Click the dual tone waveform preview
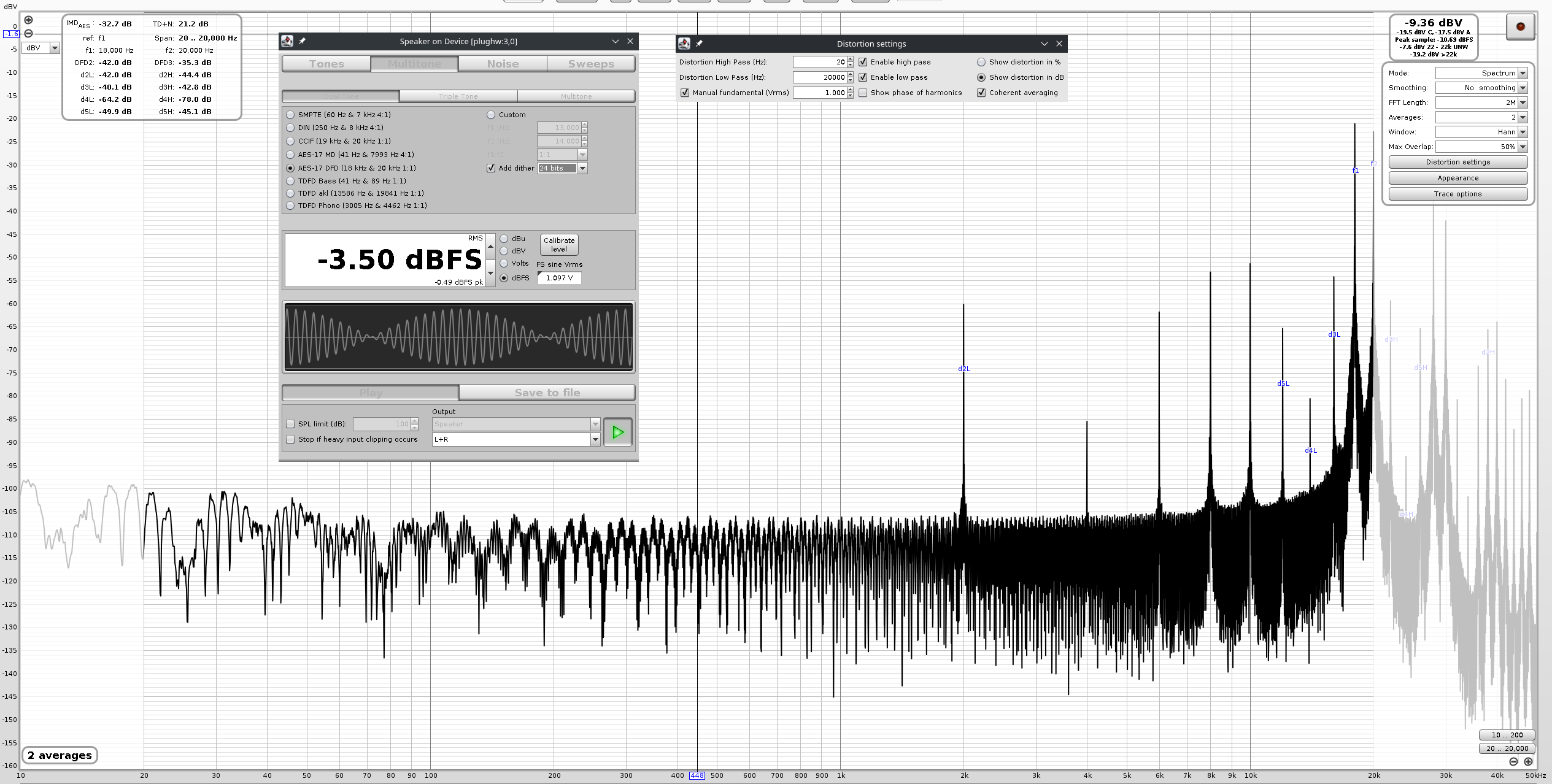This screenshot has height=784, width=1552. pos(458,337)
